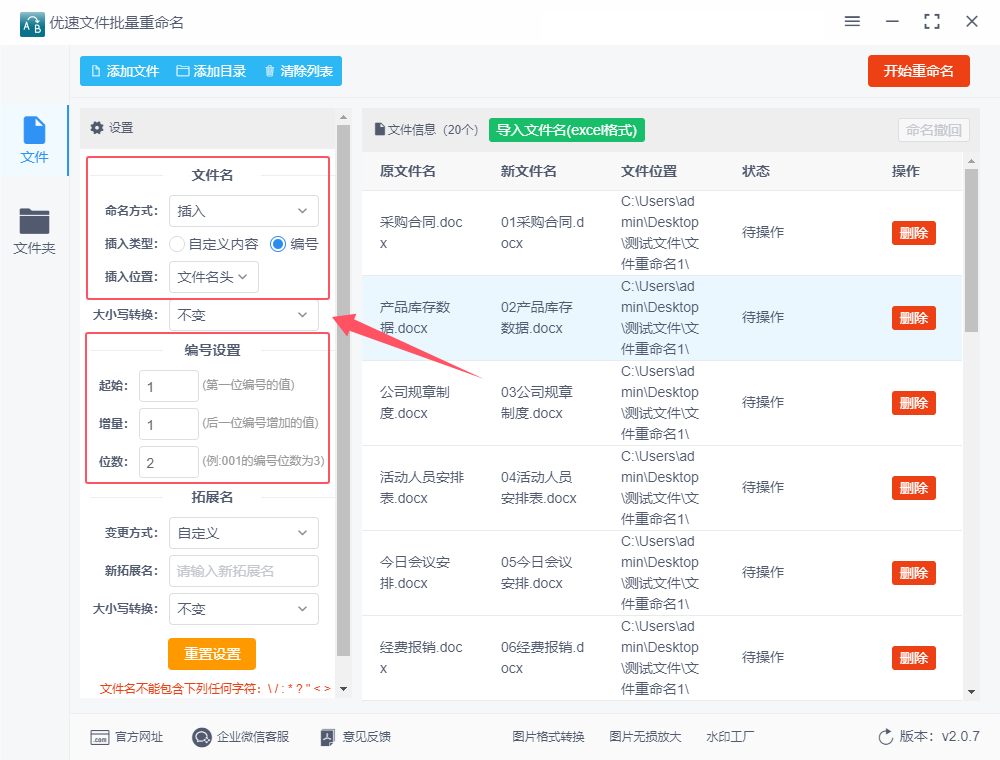The width and height of the screenshot is (1000, 760).
Task: Open extension 大小写转换 dropdown above 重置设置
Action: (x=244, y=609)
